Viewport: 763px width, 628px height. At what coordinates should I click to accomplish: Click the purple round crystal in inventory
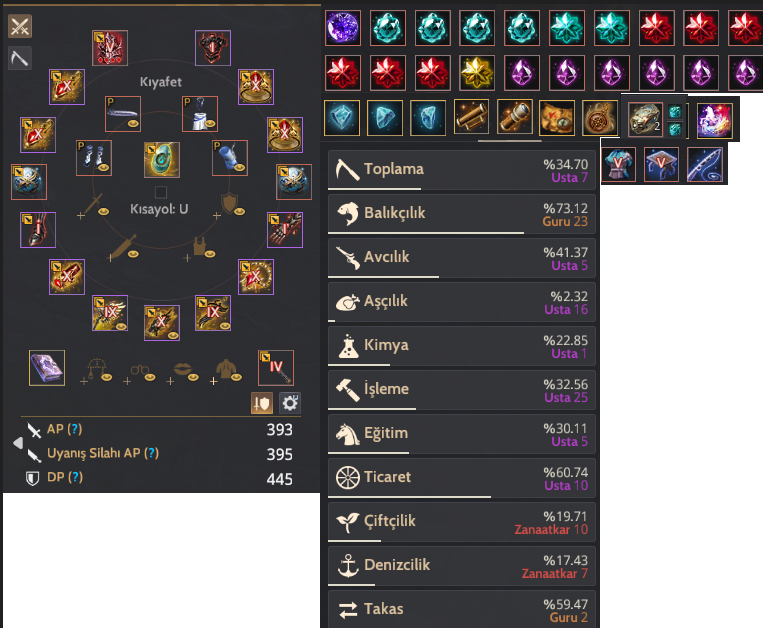point(343,28)
